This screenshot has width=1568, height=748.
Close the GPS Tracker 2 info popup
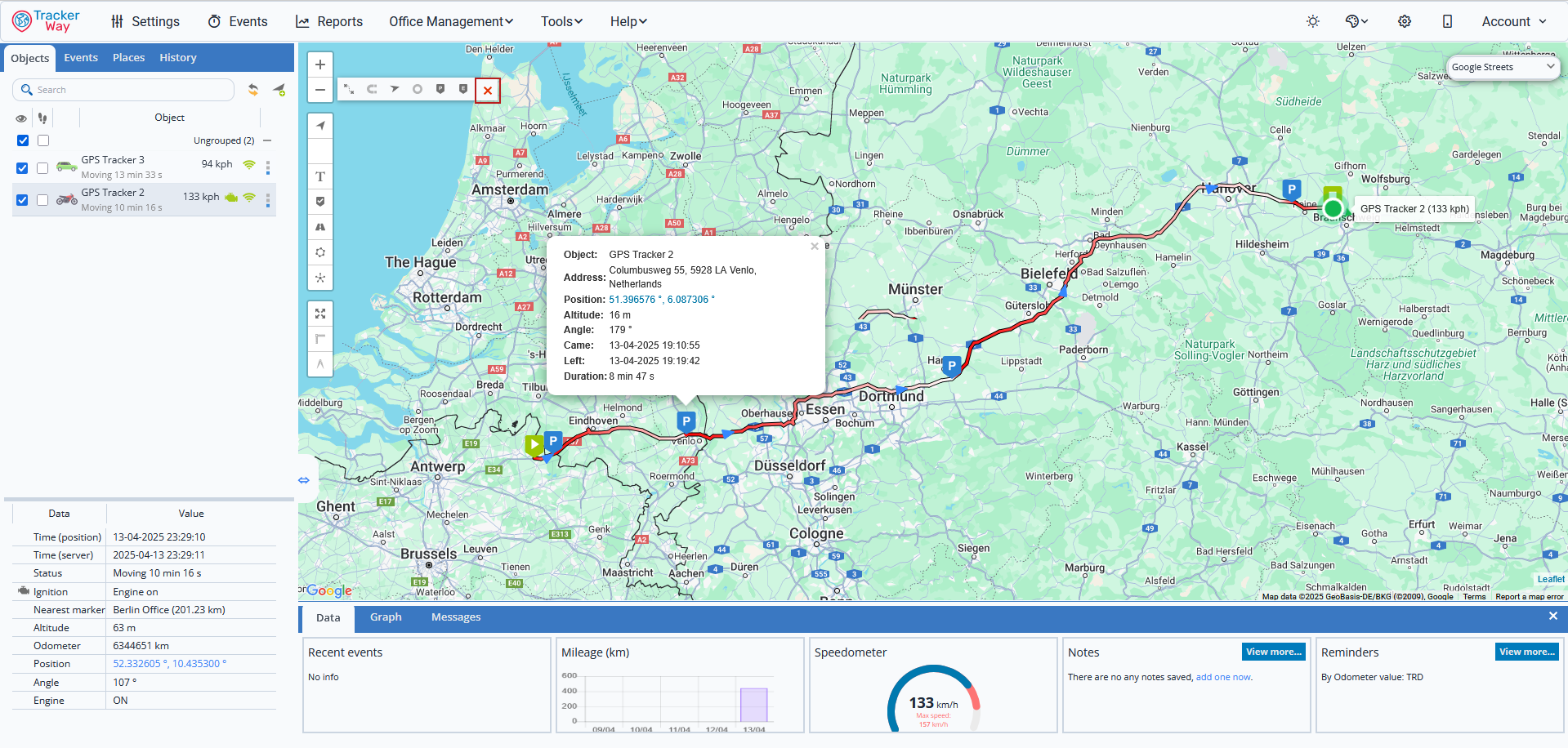coord(815,246)
